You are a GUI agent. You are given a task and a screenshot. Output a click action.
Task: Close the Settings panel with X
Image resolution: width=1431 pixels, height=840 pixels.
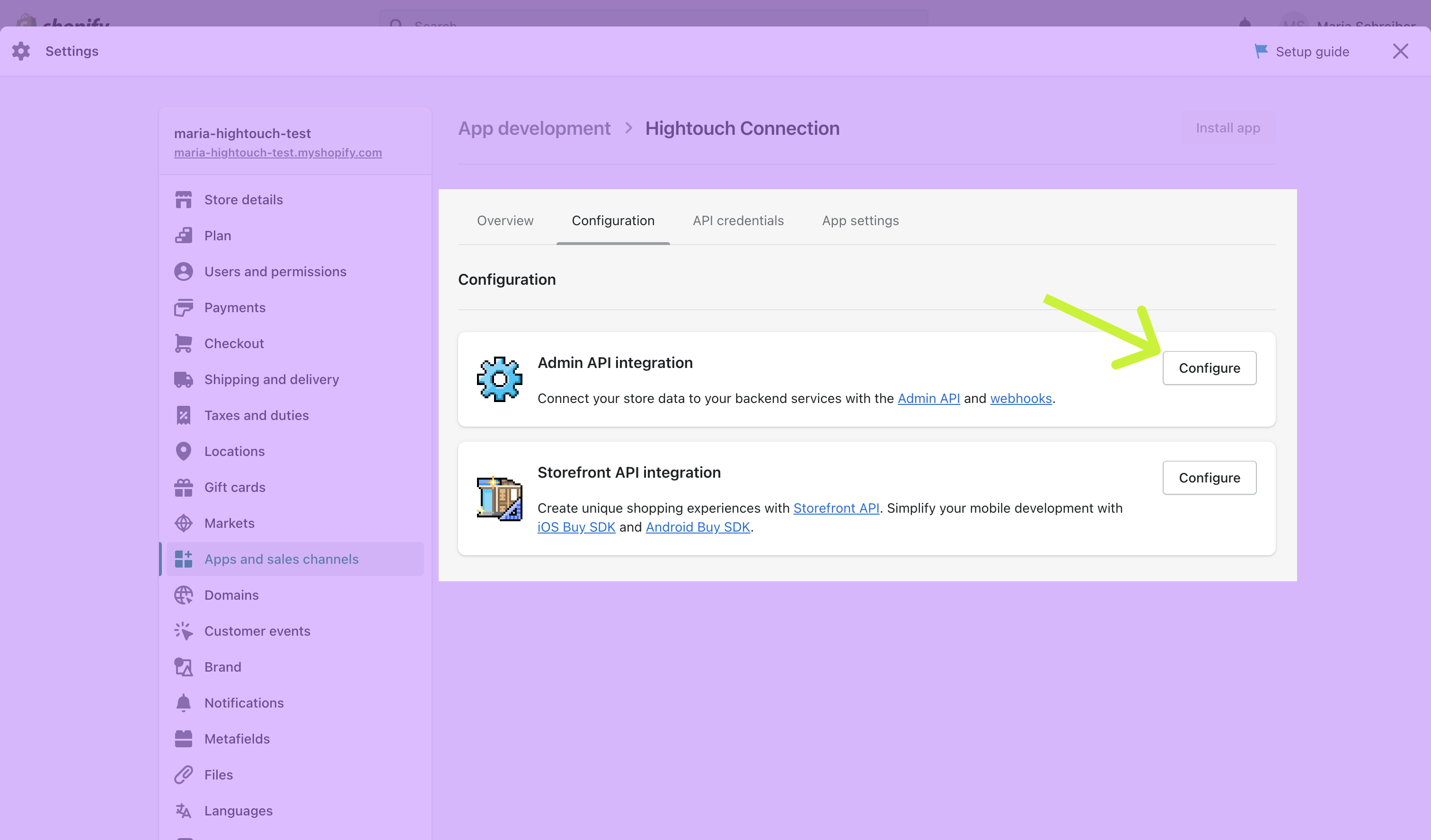point(1400,51)
